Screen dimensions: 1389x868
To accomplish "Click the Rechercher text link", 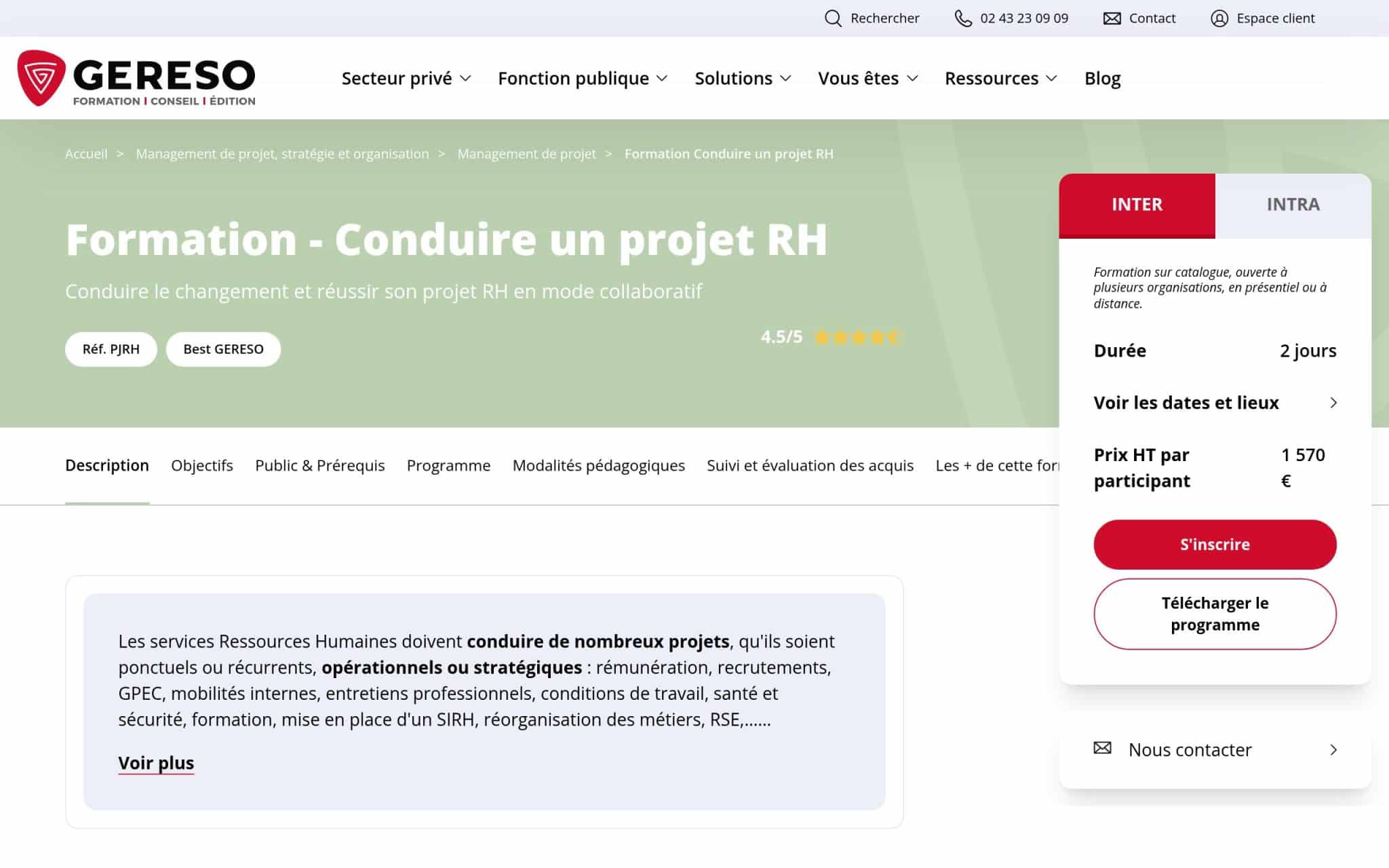I will [884, 18].
